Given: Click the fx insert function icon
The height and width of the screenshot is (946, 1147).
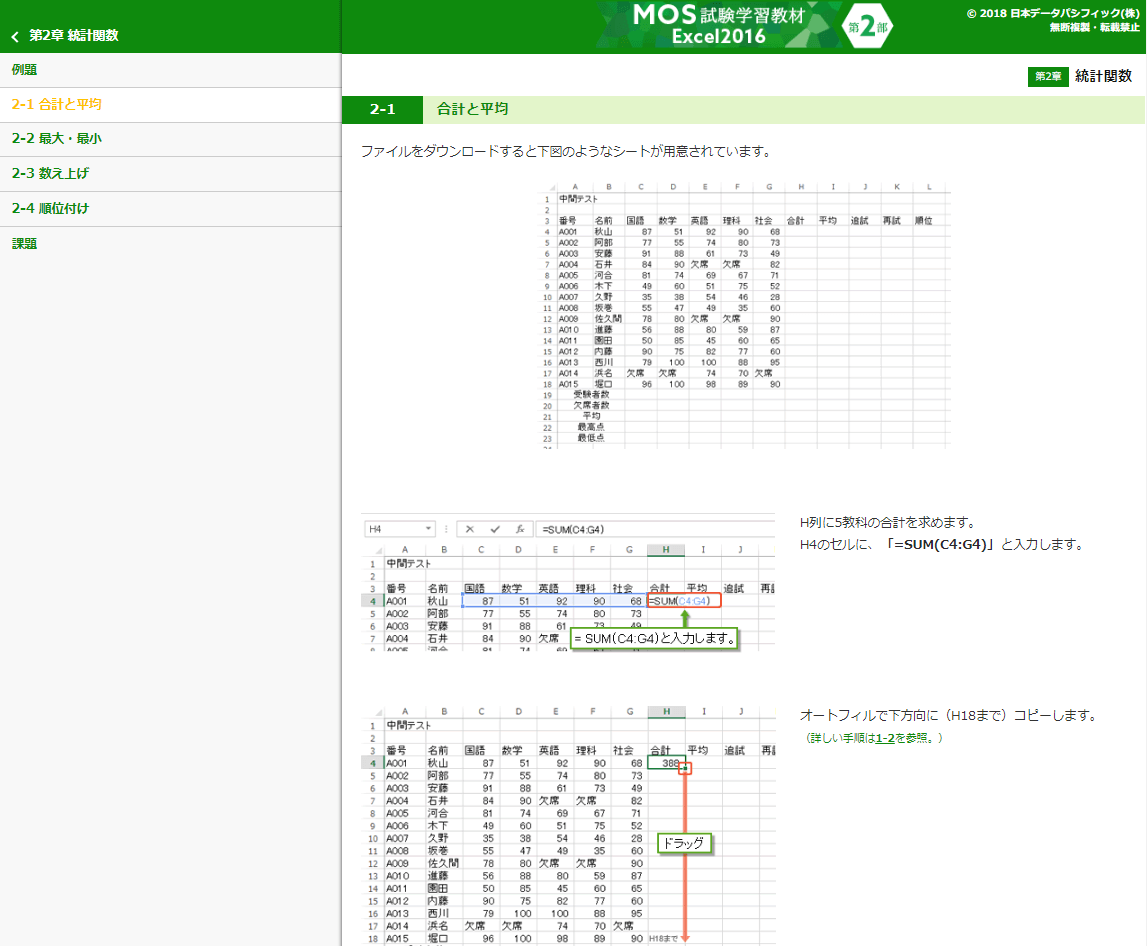Looking at the screenshot, I should click(519, 529).
